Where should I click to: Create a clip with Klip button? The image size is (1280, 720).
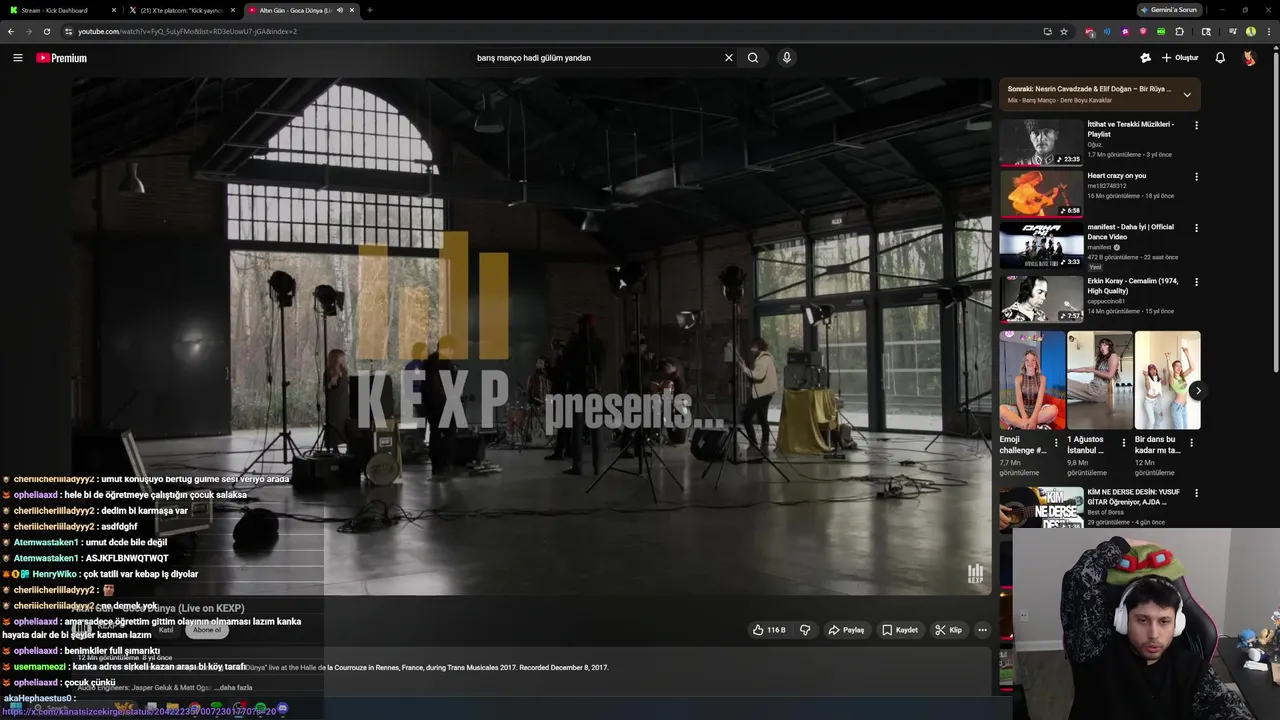tap(948, 630)
